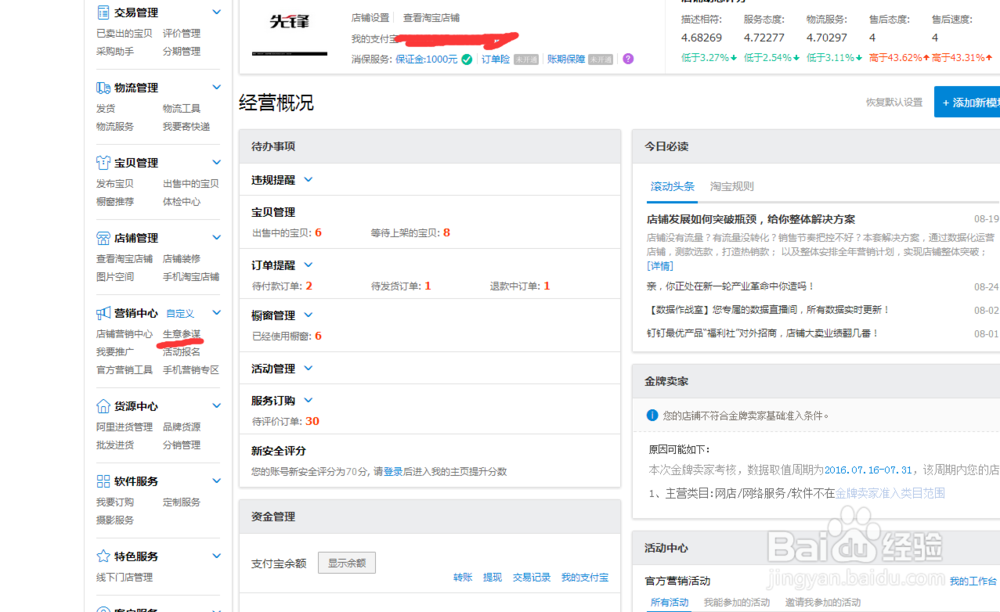The width and height of the screenshot is (1000, 612).
Task: Open headline 店铺发展如何突破瓶颈
Action: coord(751,219)
